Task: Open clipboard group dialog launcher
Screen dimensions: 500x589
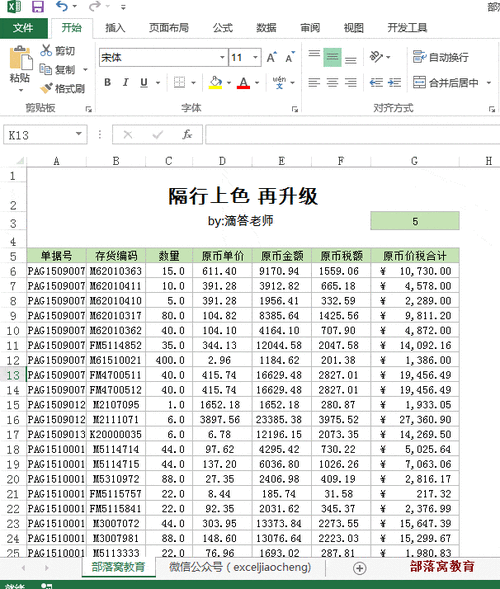Action: click(x=89, y=109)
